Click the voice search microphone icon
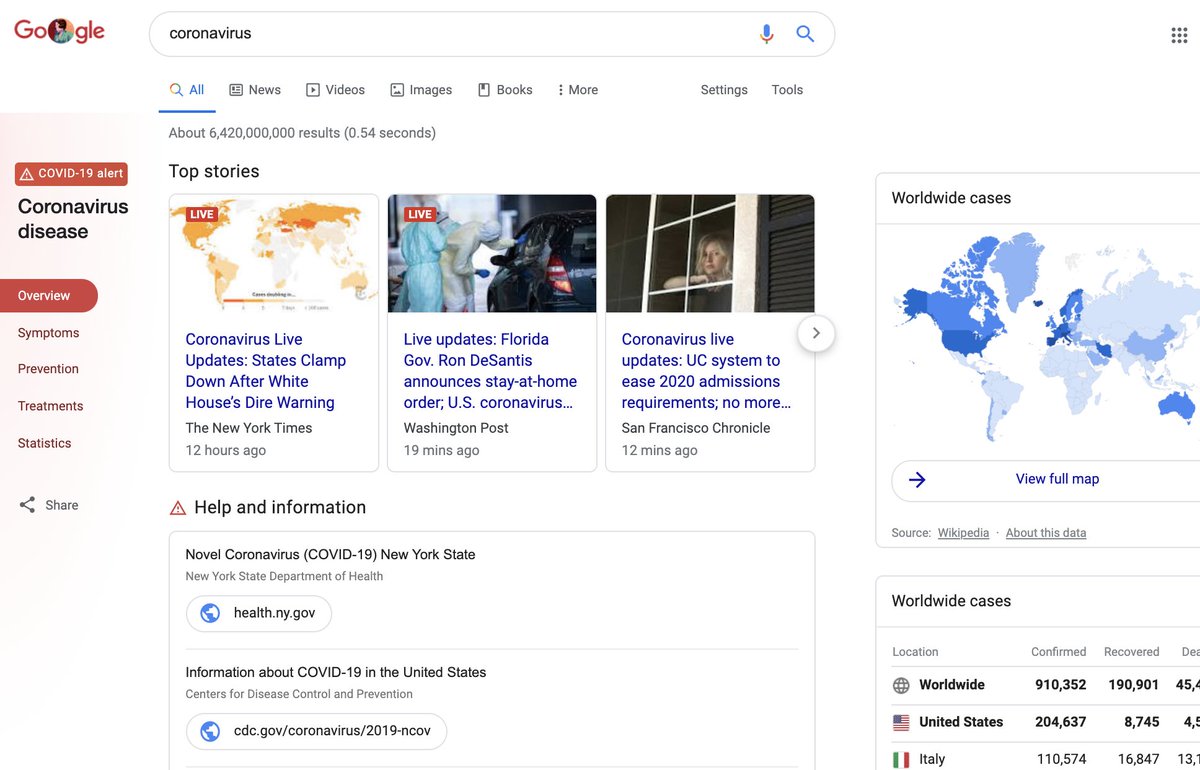The width and height of the screenshot is (1200, 770). [766, 34]
